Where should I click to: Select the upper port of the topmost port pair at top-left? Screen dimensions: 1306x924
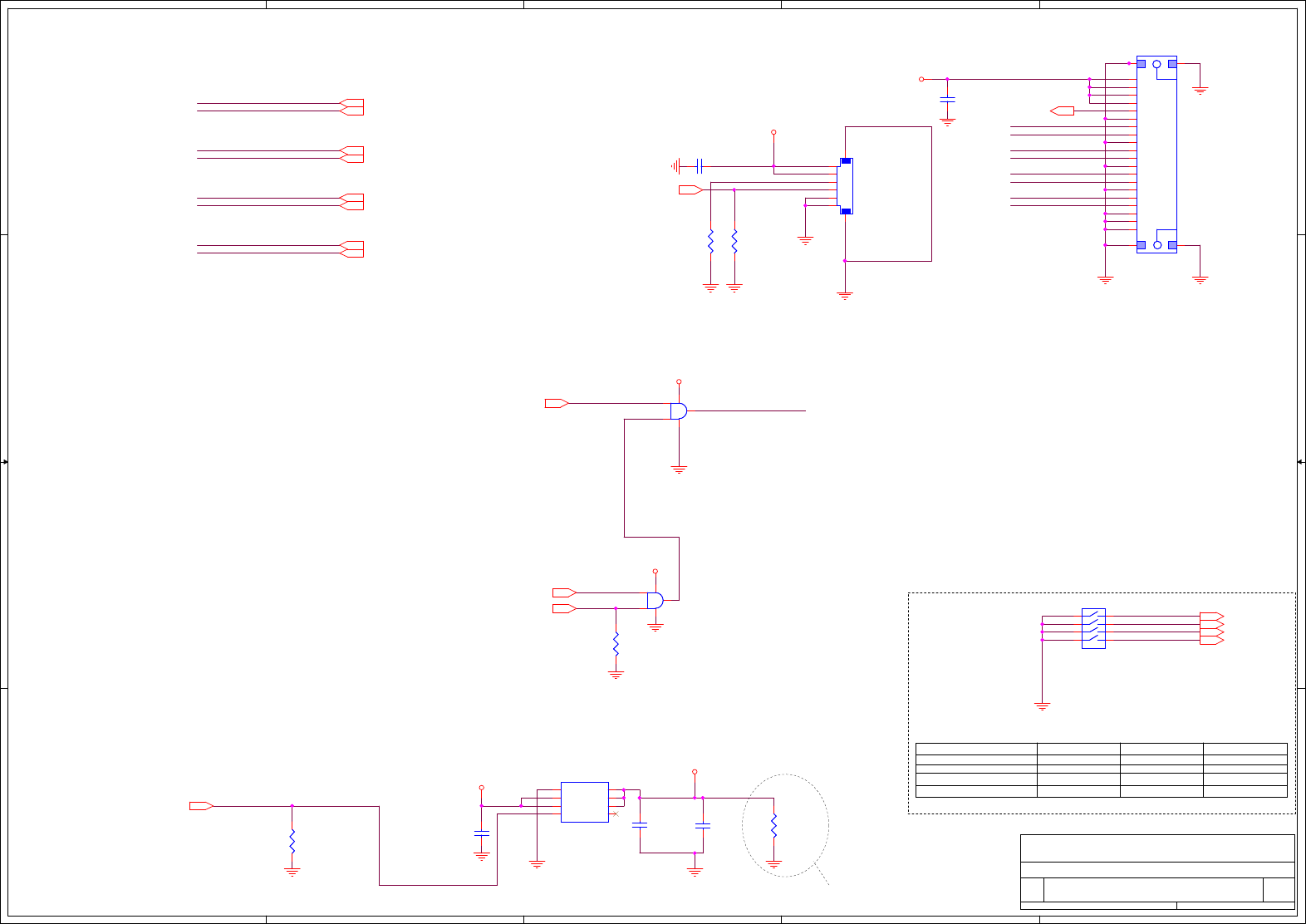[351, 103]
